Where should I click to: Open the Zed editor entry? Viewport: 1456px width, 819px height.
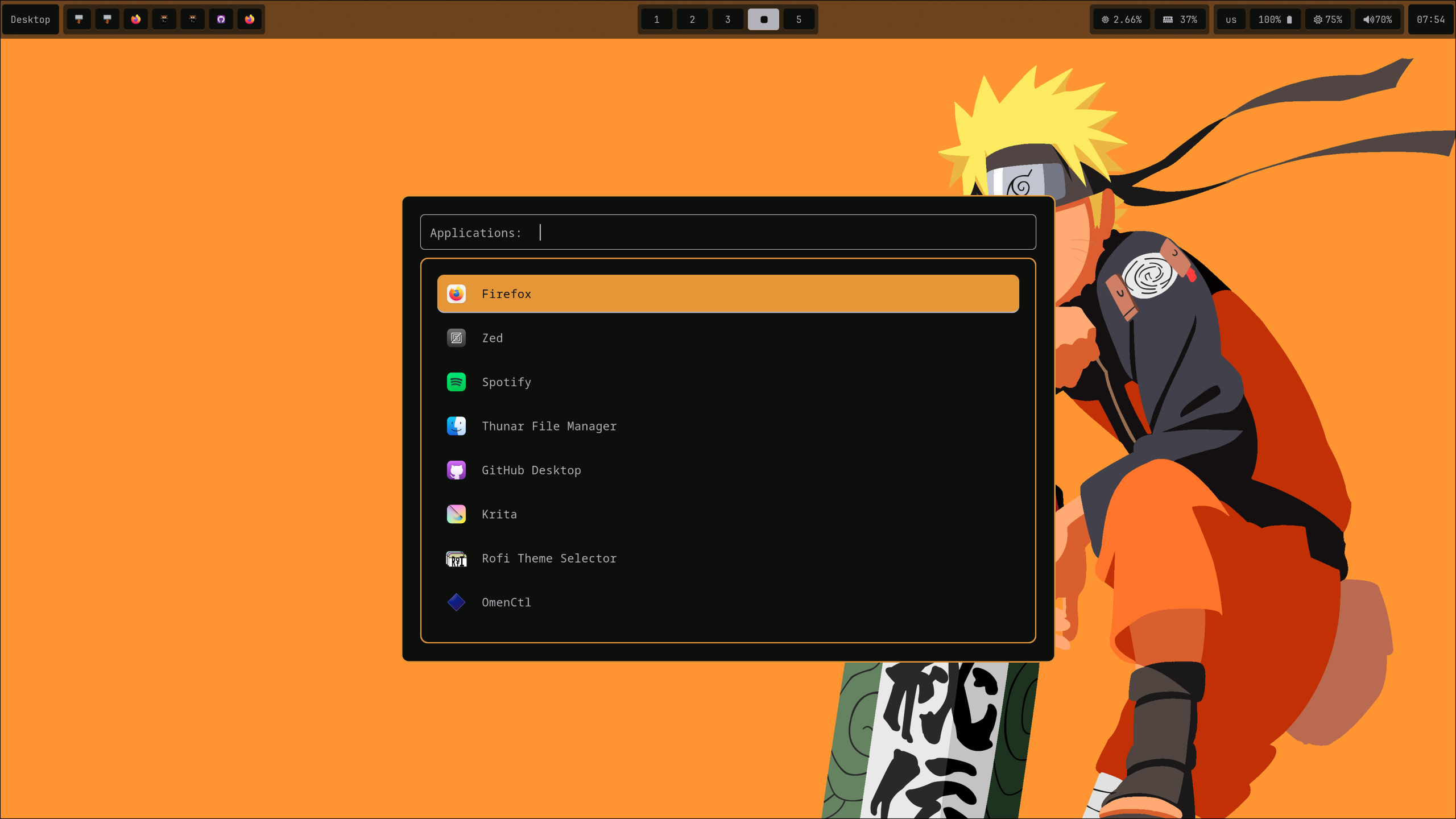tap(728, 338)
